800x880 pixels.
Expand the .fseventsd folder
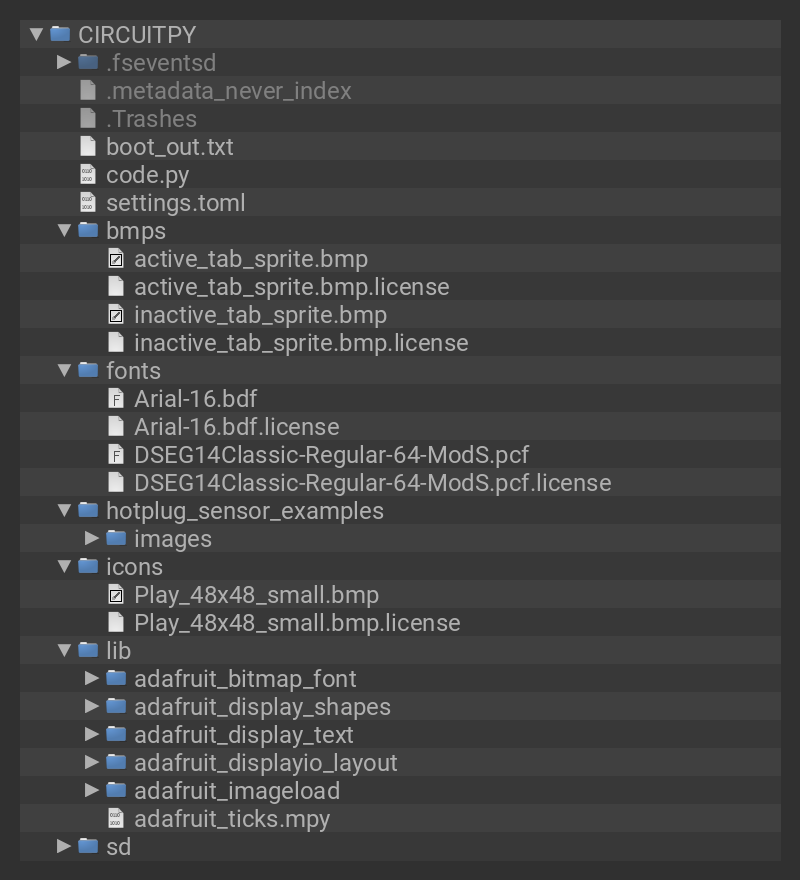point(65,63)
